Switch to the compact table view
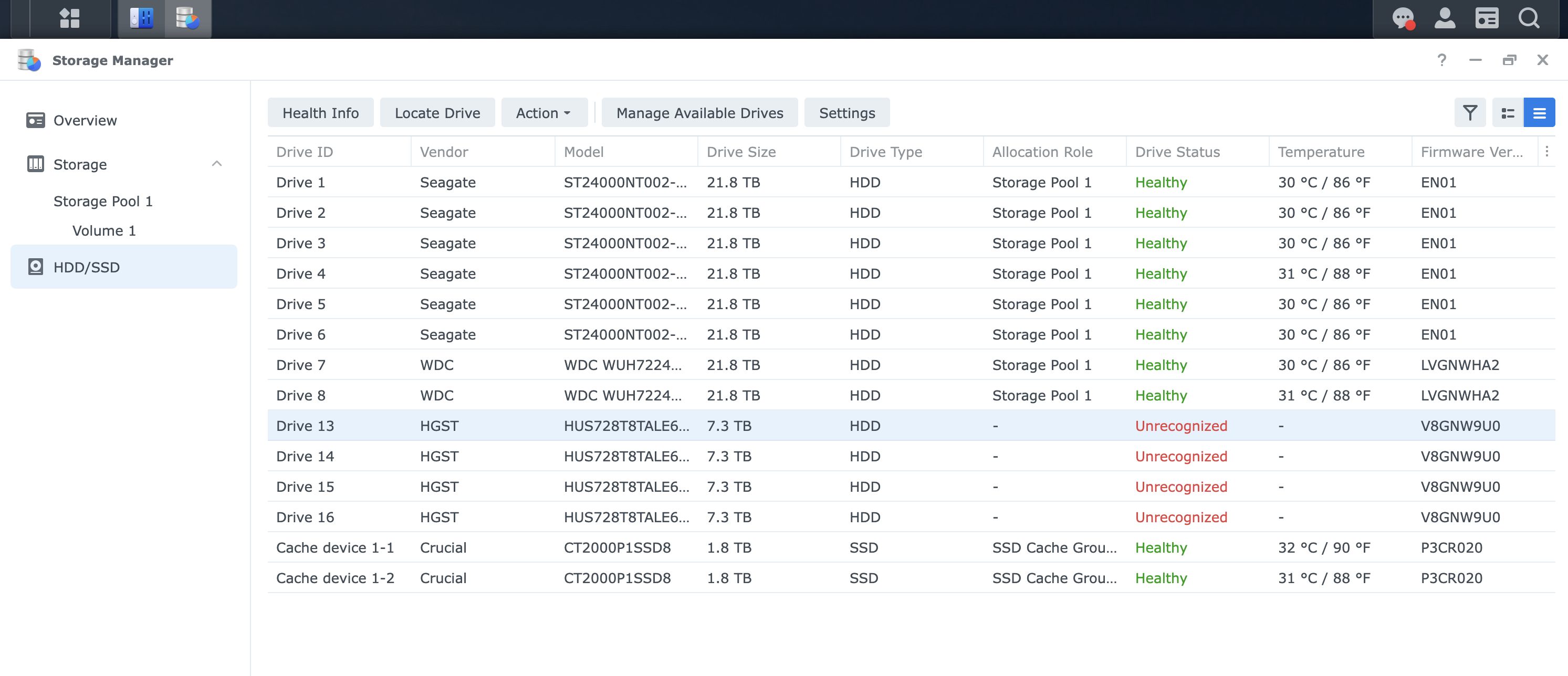The width and height of the screenshot is (1568, 676). click(x=1539, y=113)
